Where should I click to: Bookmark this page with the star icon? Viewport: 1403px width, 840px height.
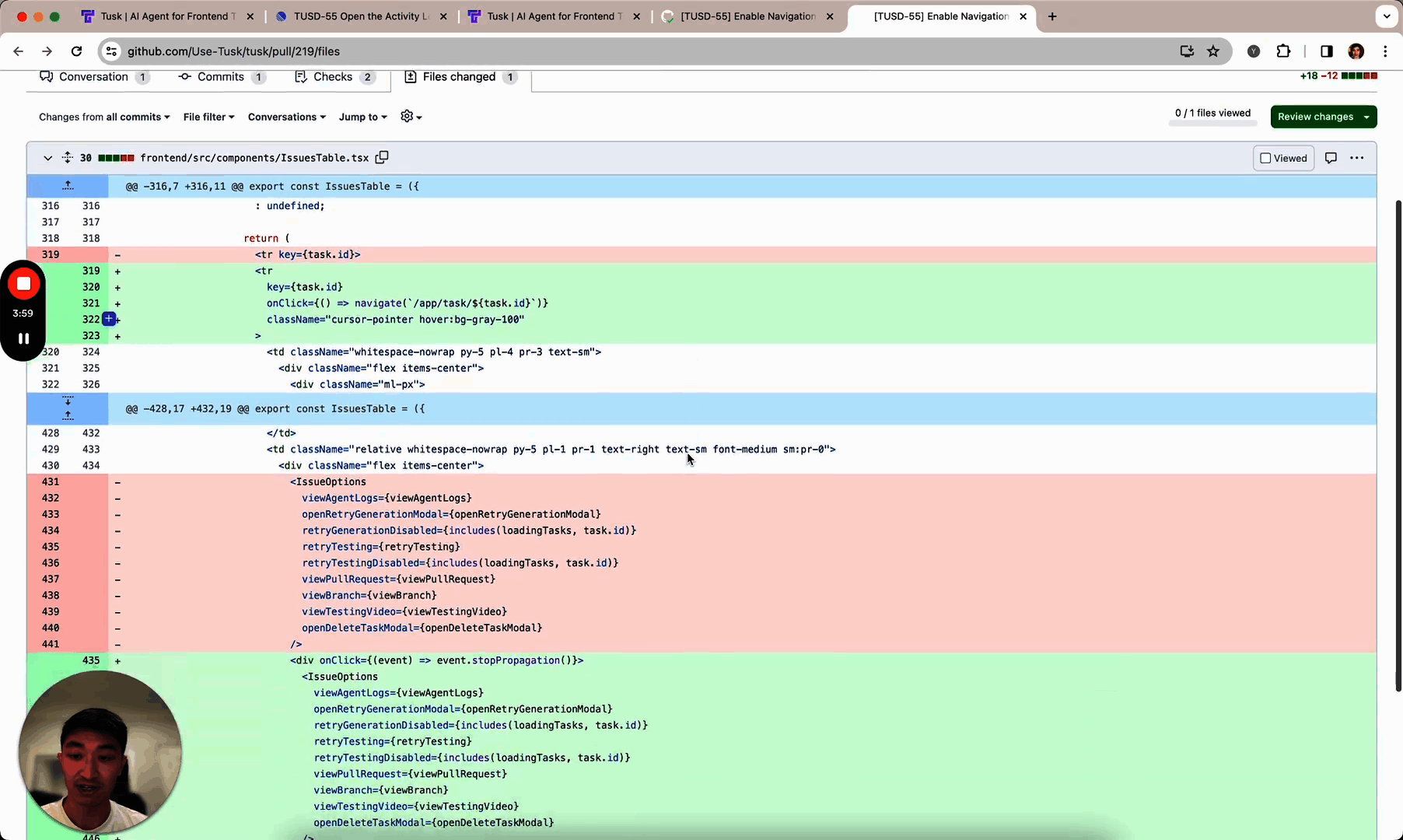click(1213, 51)
